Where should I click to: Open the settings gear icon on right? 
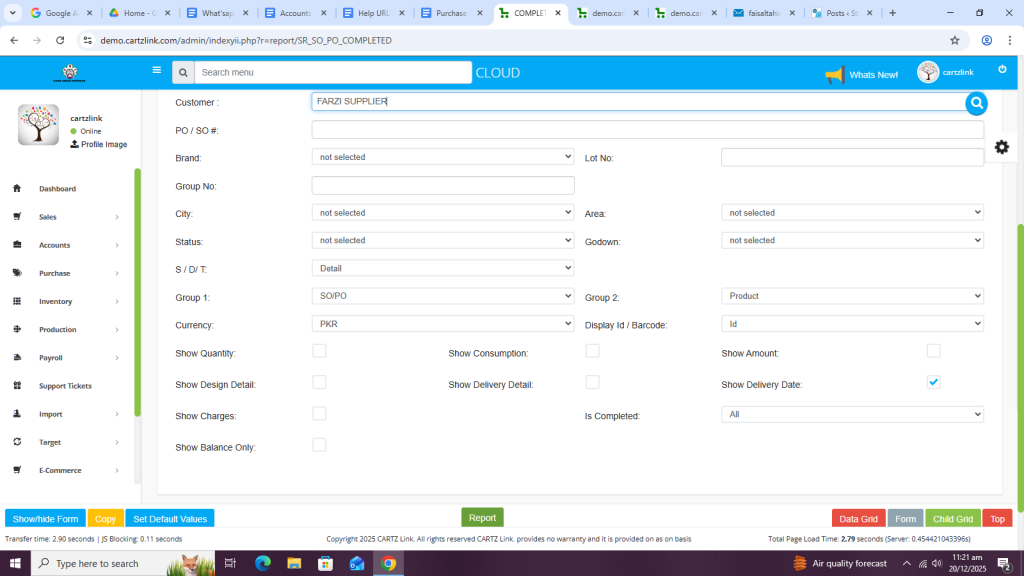point(1001,147)
